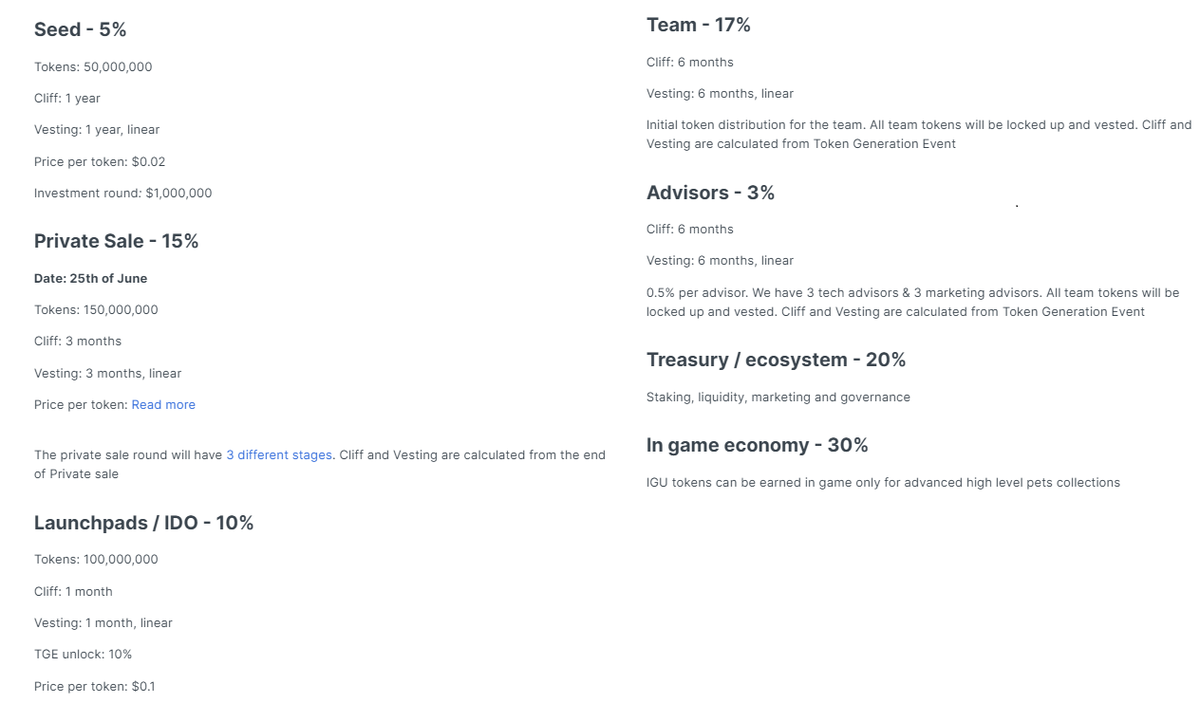
Task: Click the "Private Sale - 15%" heading
Action: click(116, 241)
